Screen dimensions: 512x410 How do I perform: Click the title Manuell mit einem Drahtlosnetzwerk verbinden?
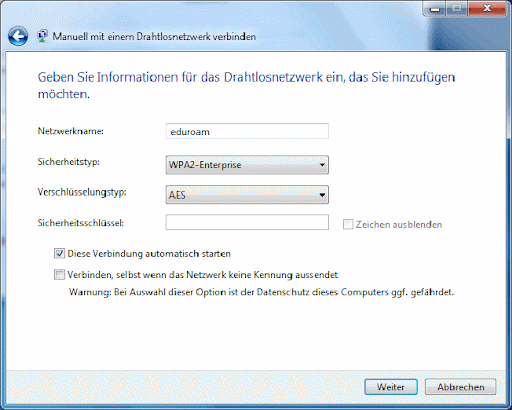point(154,36)
